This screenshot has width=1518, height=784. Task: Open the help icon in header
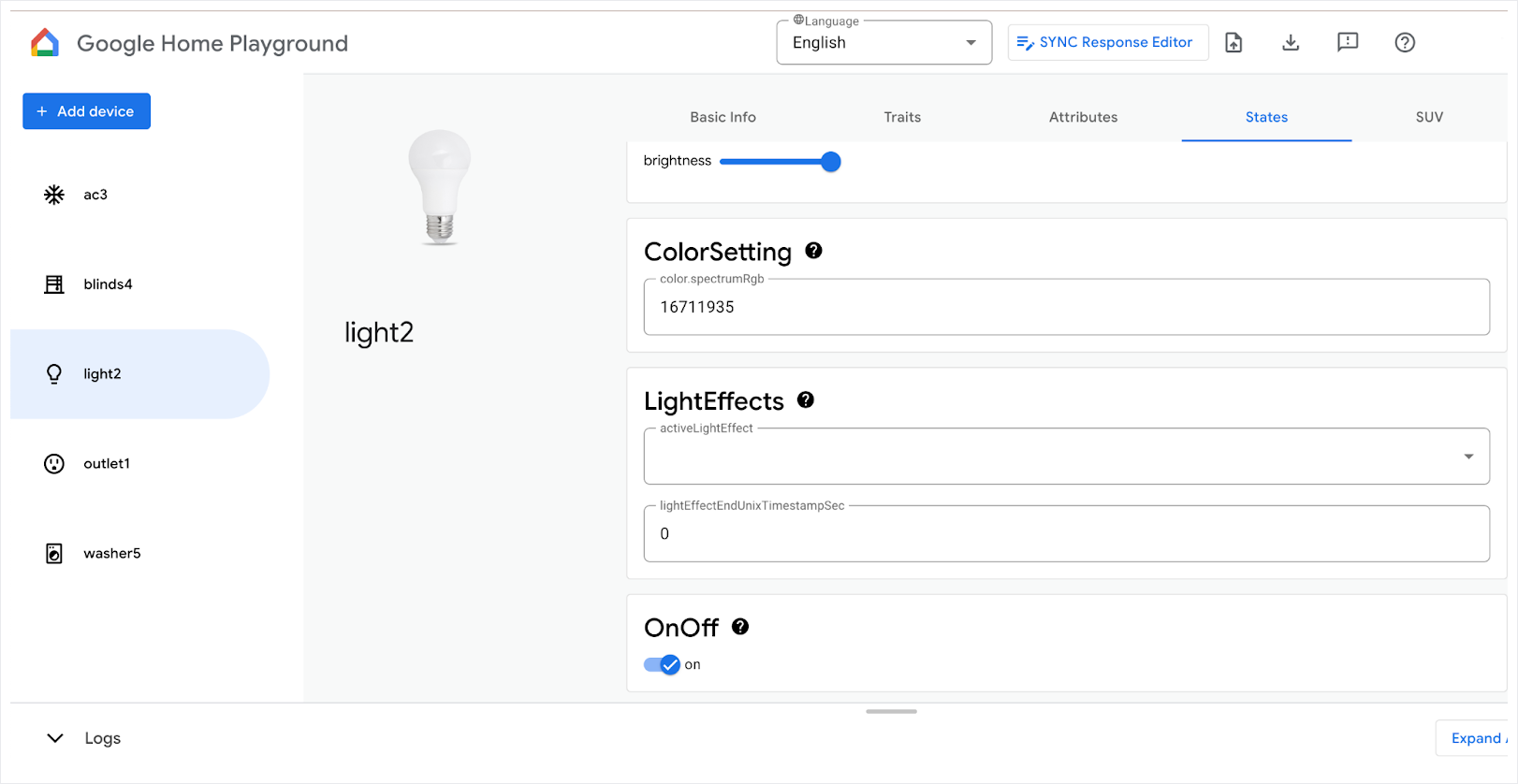pyautogui.click(x=1404, y=43)
